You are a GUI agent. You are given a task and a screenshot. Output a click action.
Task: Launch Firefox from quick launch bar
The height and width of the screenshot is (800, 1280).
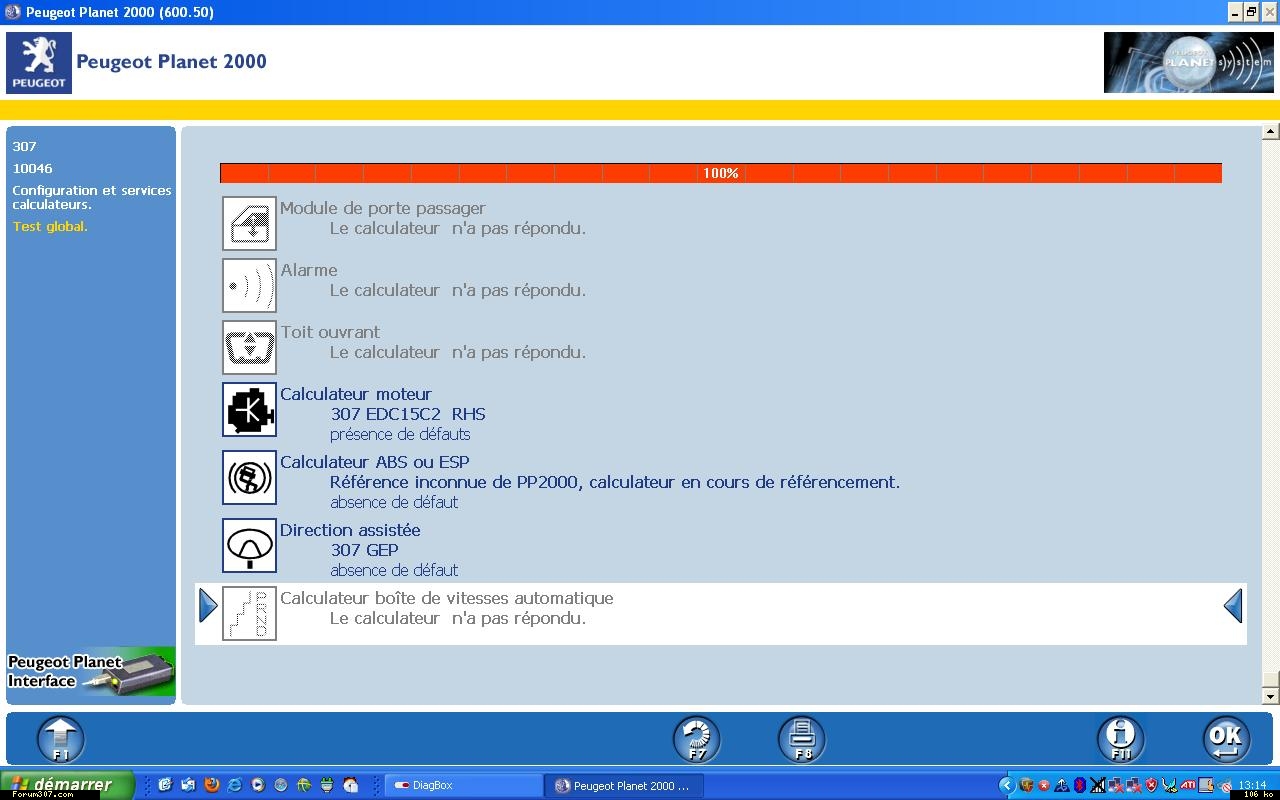pos(211,785)
